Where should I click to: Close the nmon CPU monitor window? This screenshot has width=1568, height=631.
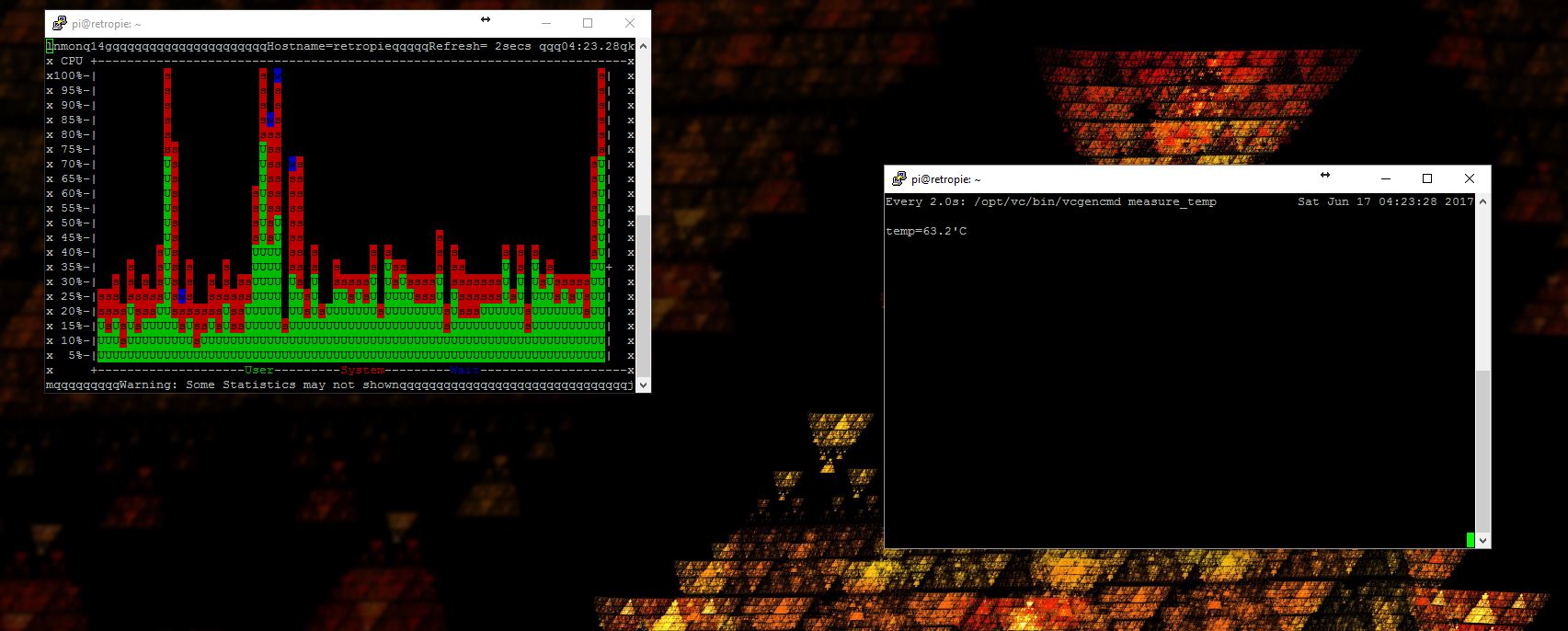629,24
